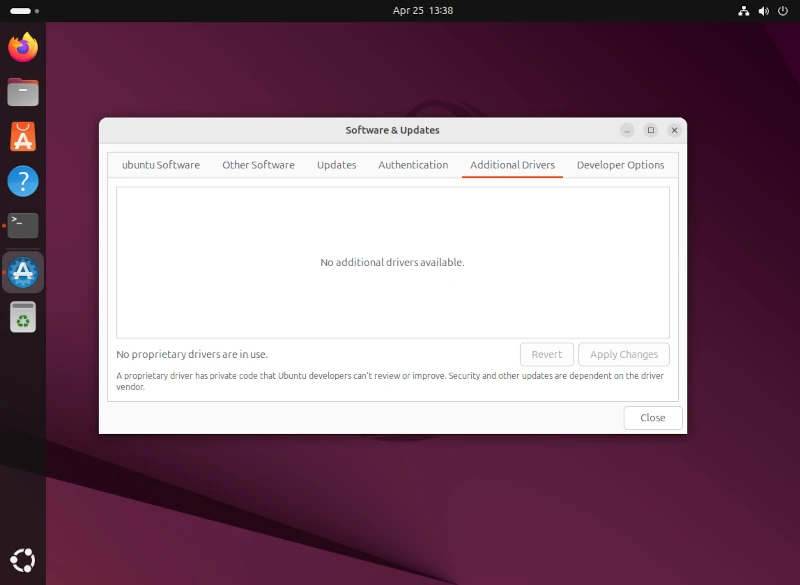Click the volume speaker icon
Viewport: 800px width, 585px height.
tap(763, 11)
